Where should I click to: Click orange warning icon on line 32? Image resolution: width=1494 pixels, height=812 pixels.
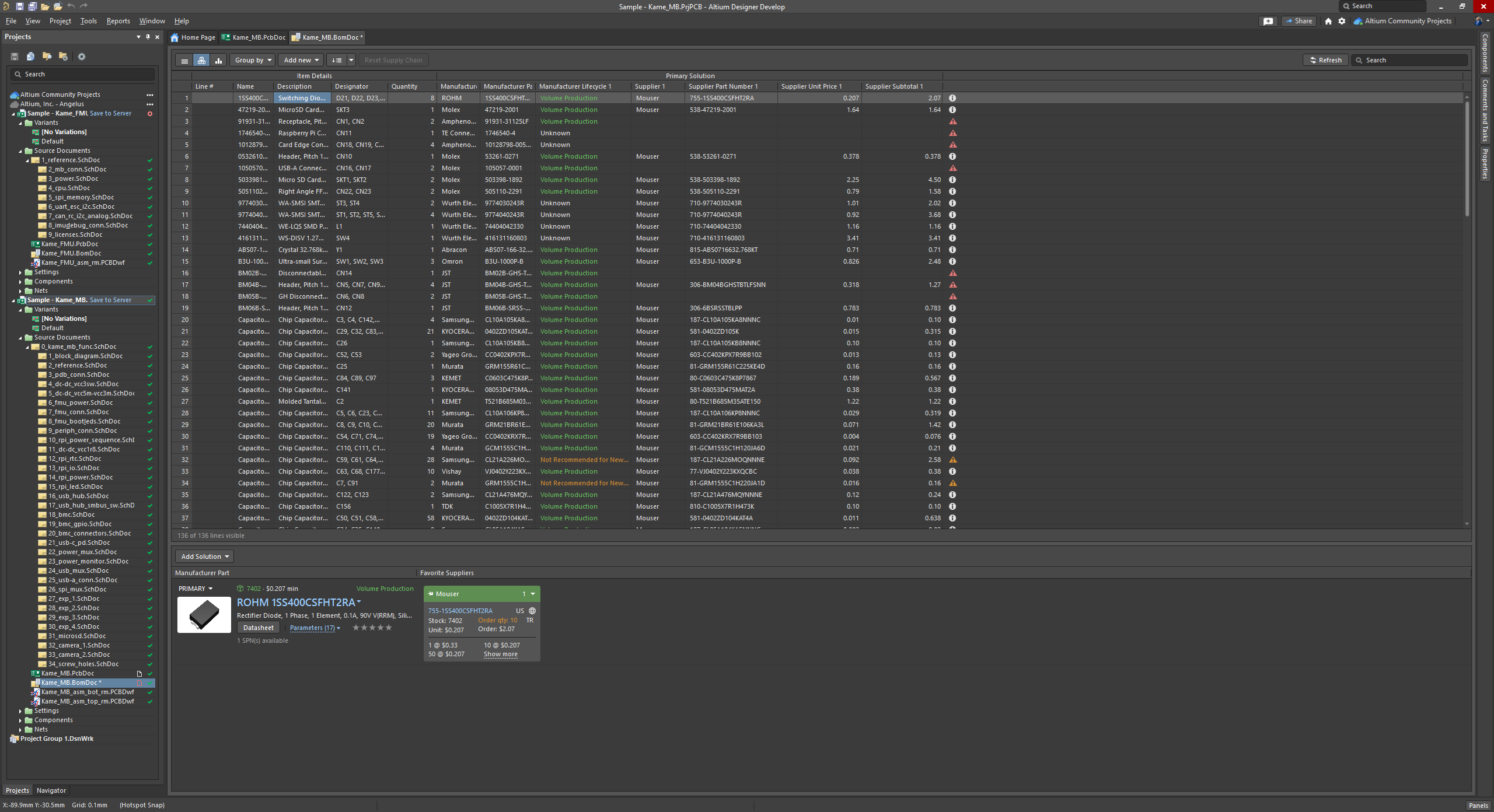952,460
